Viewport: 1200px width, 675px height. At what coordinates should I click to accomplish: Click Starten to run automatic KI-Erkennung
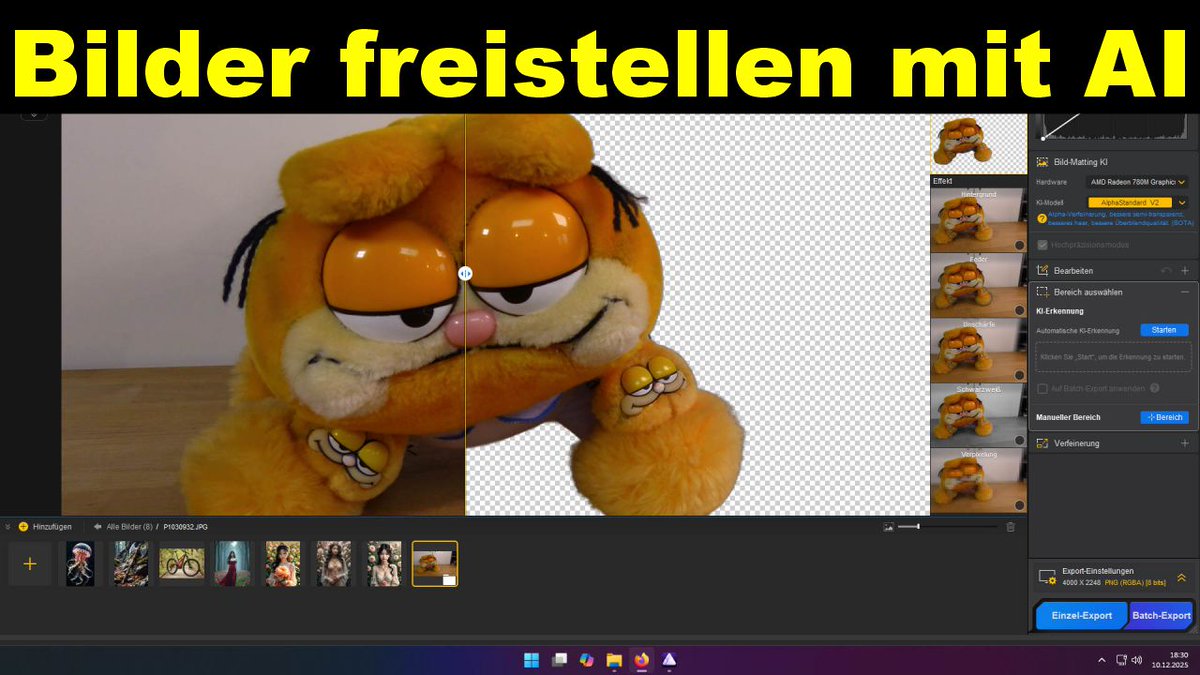[1164, 330]
